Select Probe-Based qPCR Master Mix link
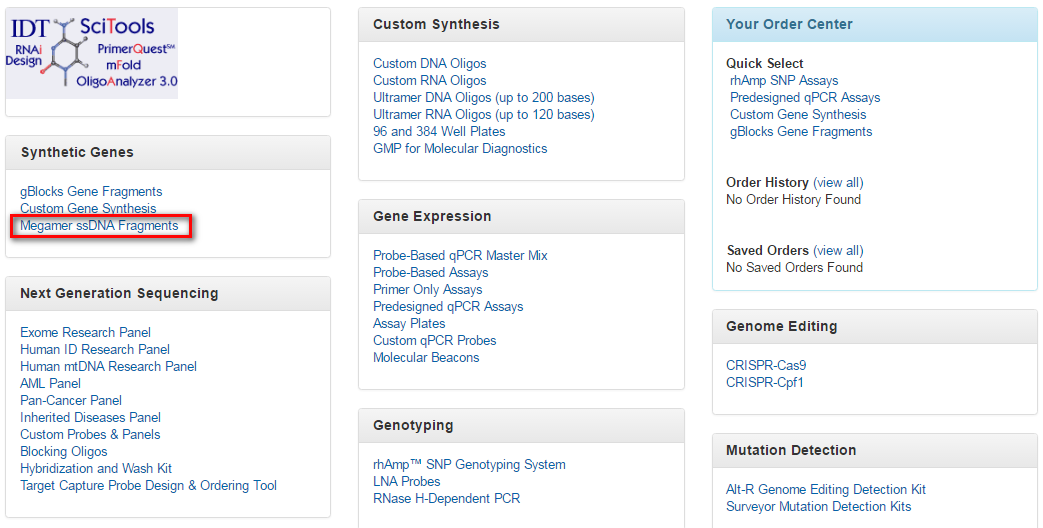The image size is (1043, 528). click(x=460, y=255)
